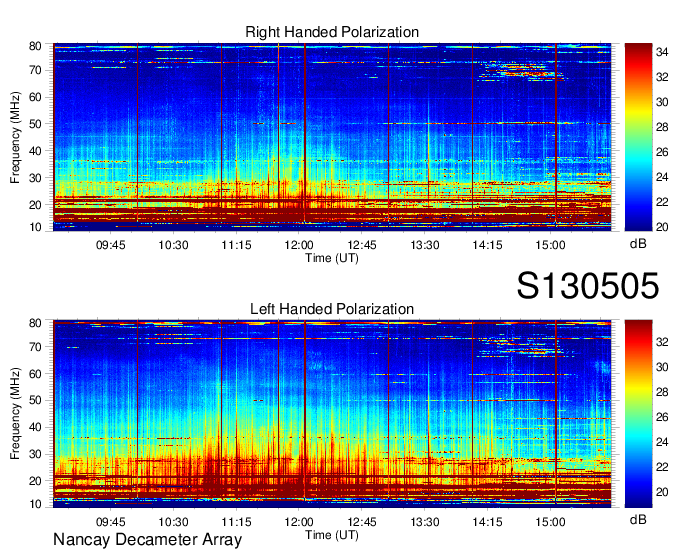
Task: Click the 11:15 tick label on the bottom plot
Action: click(236, 522)
